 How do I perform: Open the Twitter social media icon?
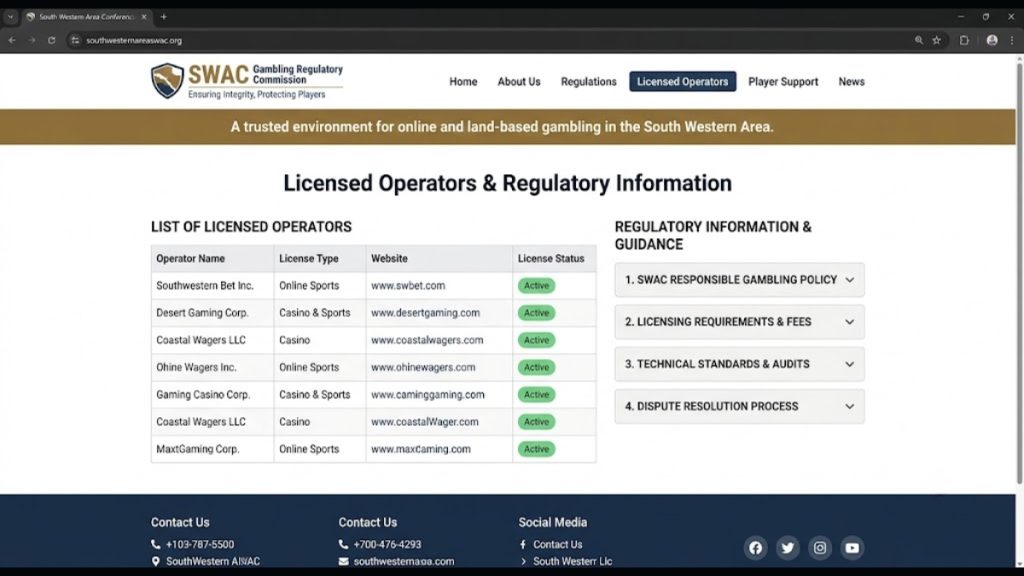click(x=788, y=548)
